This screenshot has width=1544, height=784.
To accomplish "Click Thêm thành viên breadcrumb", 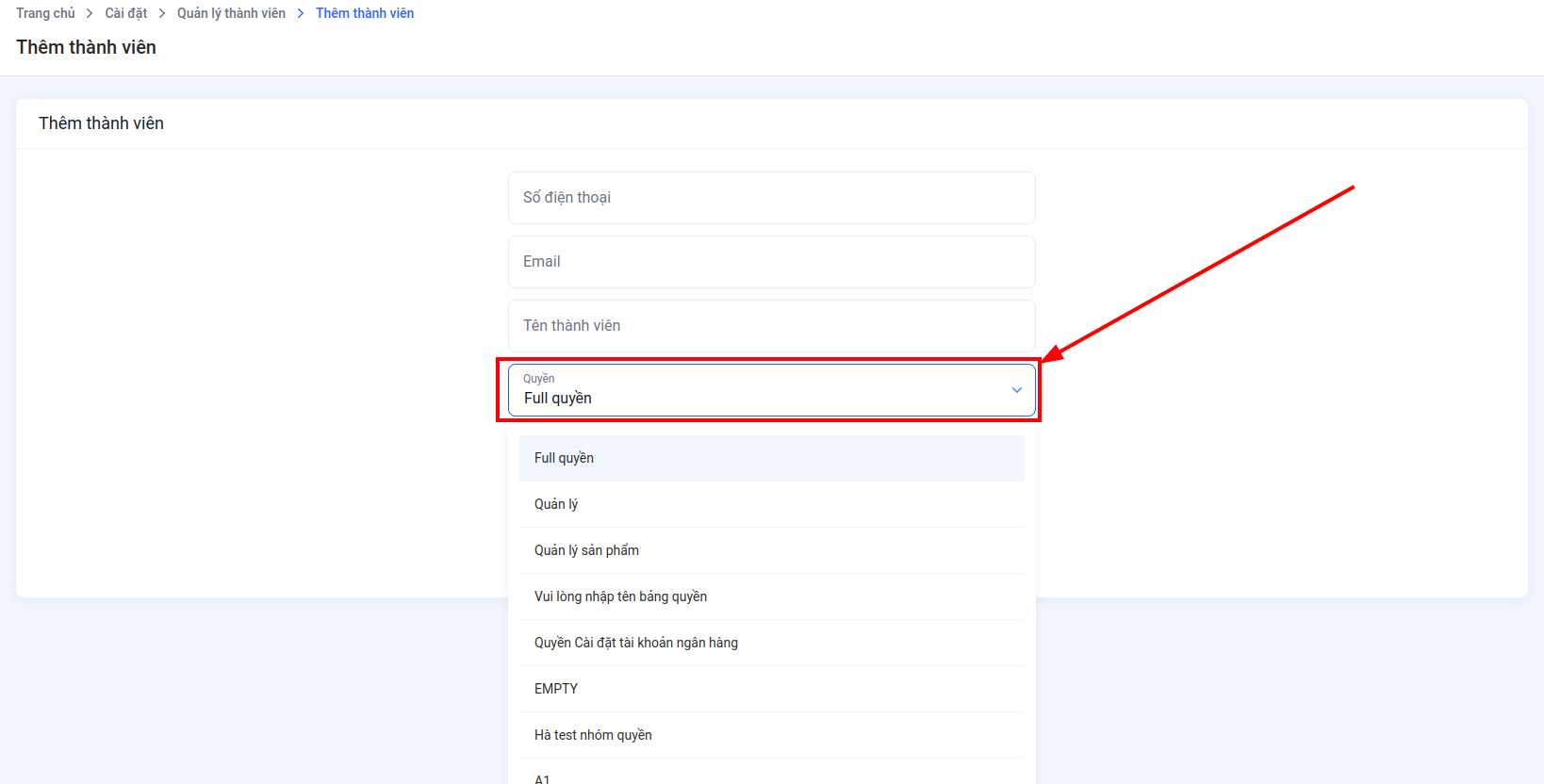I will pos(365,13).
